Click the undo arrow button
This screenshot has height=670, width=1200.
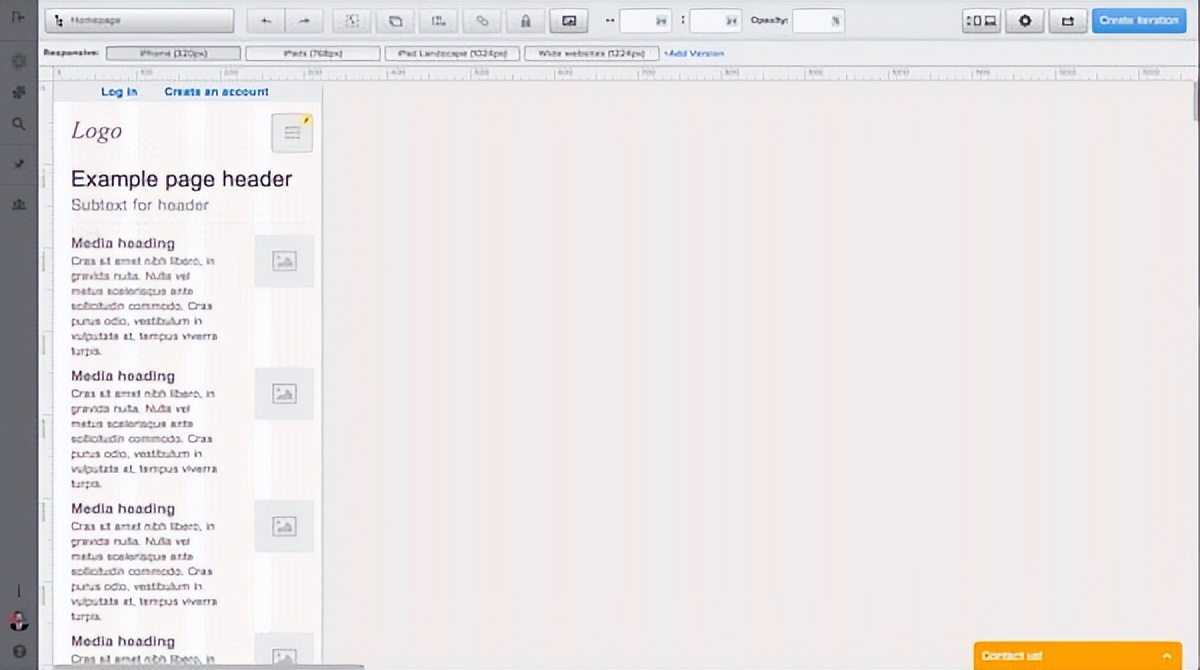click(x=265, y=21)
